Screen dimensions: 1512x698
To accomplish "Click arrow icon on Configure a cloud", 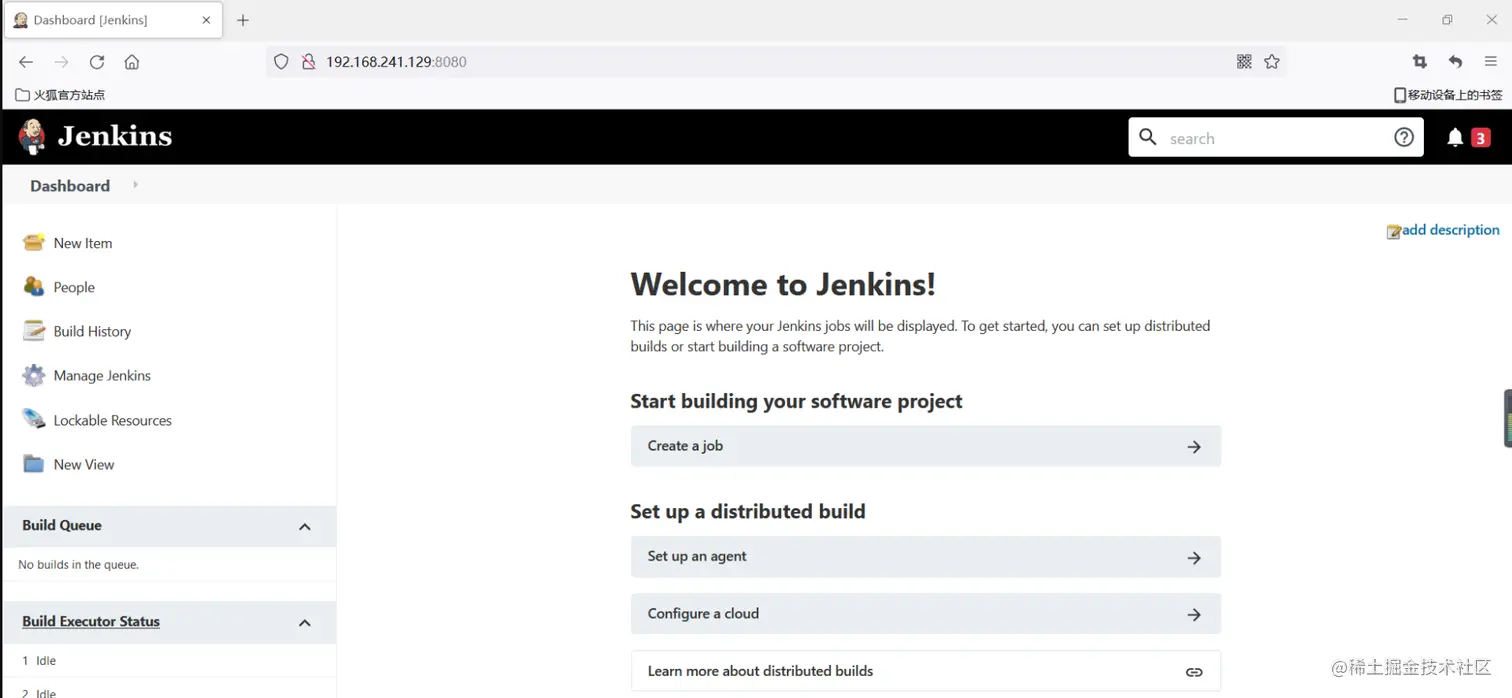I will (x=1194, y=615).
